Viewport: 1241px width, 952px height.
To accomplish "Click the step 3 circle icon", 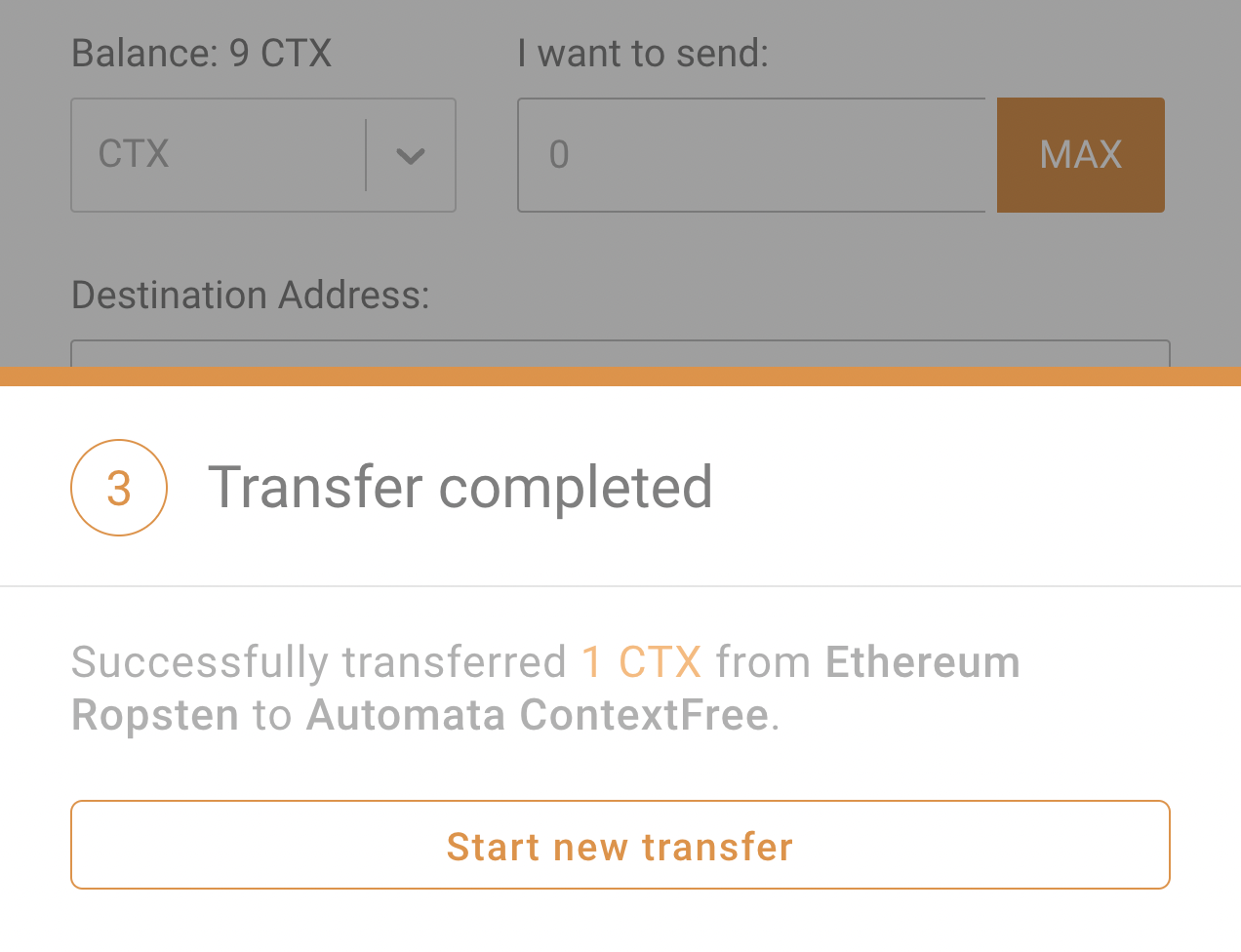I will tap(119, 488).
